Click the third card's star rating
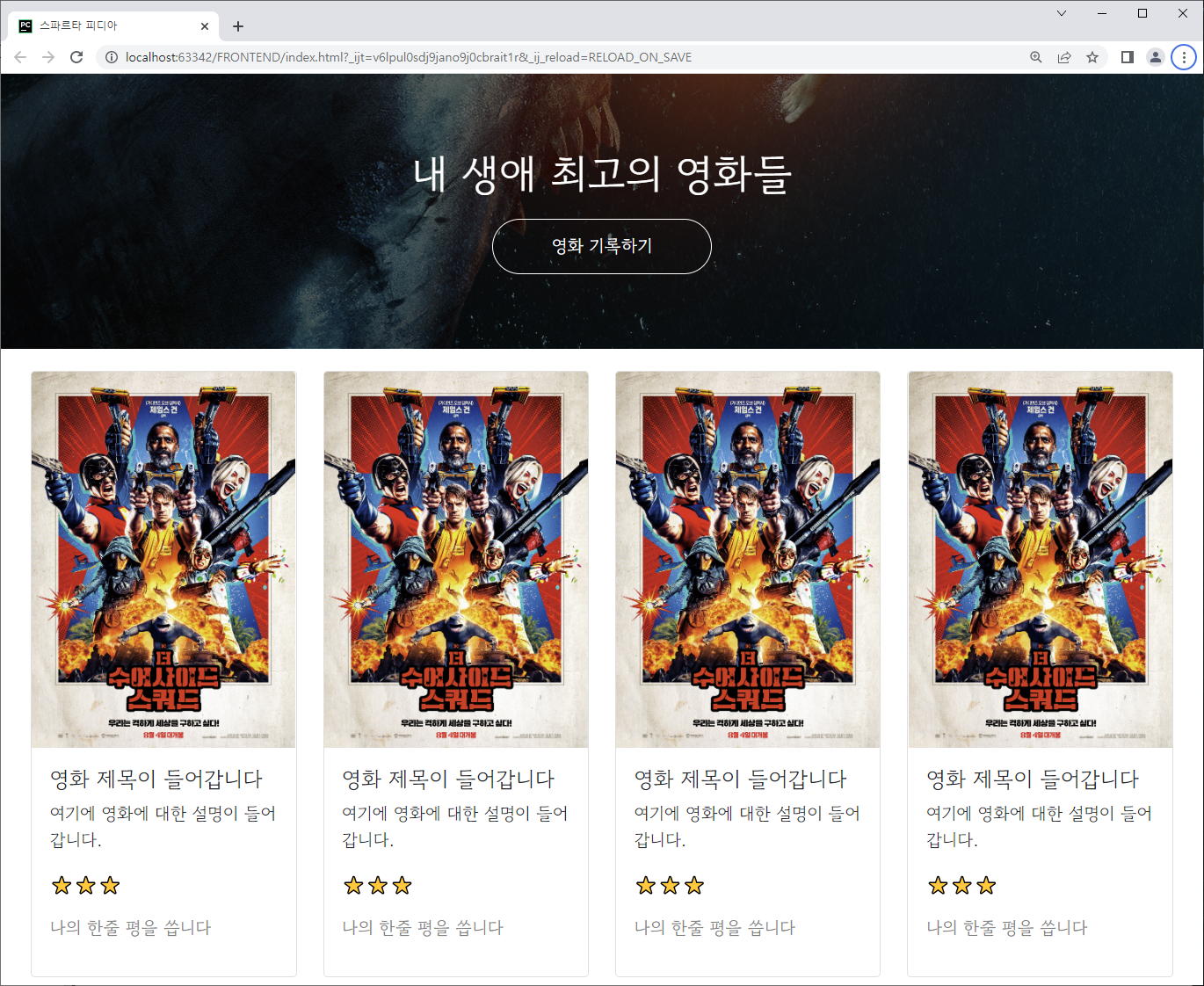The image size is (1204, 986). click(x=670, y=885)
